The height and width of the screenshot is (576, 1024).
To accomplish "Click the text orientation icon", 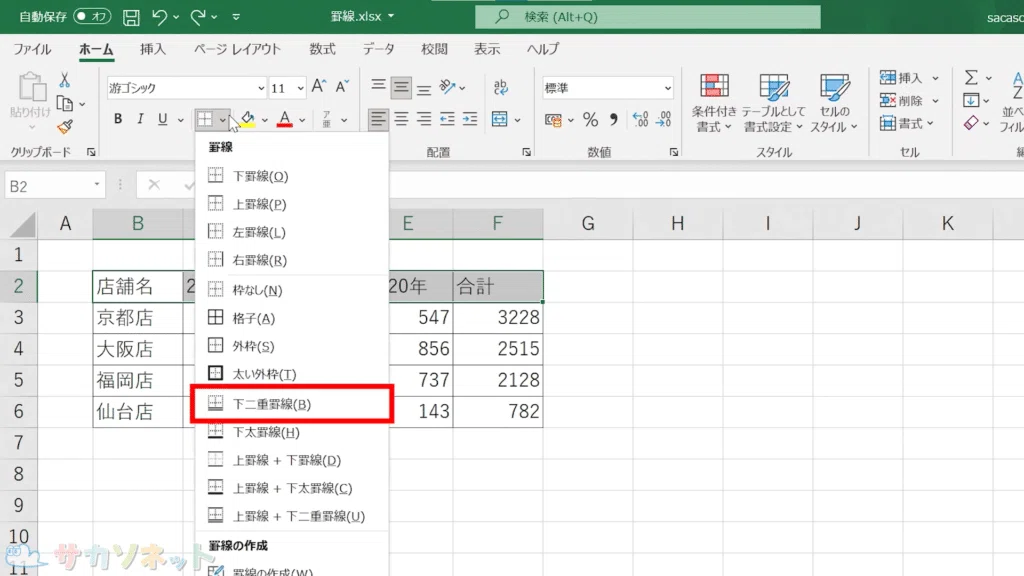I will point(447,86).
